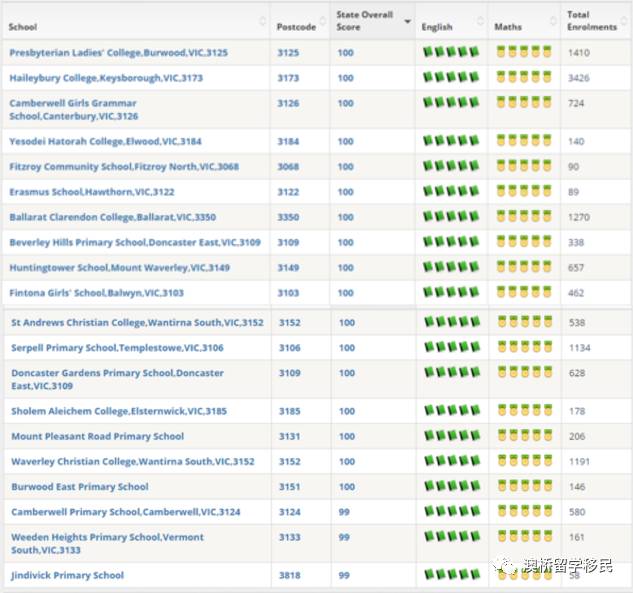Open Camberwell Primary School link

(126, 512)
